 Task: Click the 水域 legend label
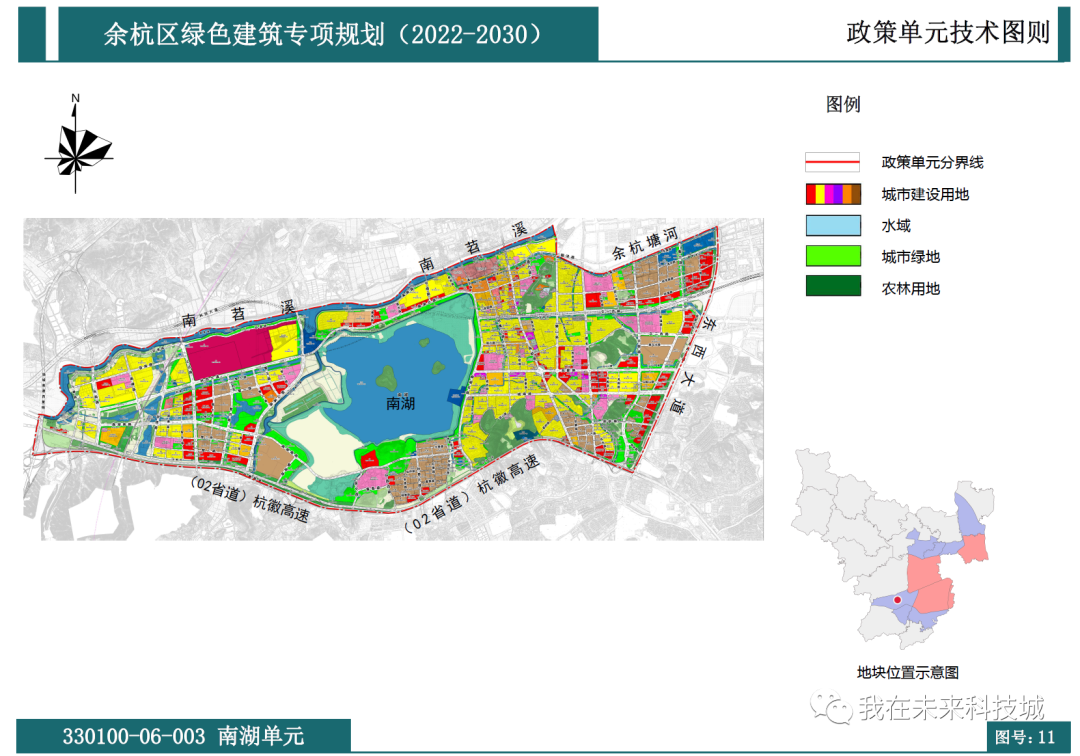(895, 226)
